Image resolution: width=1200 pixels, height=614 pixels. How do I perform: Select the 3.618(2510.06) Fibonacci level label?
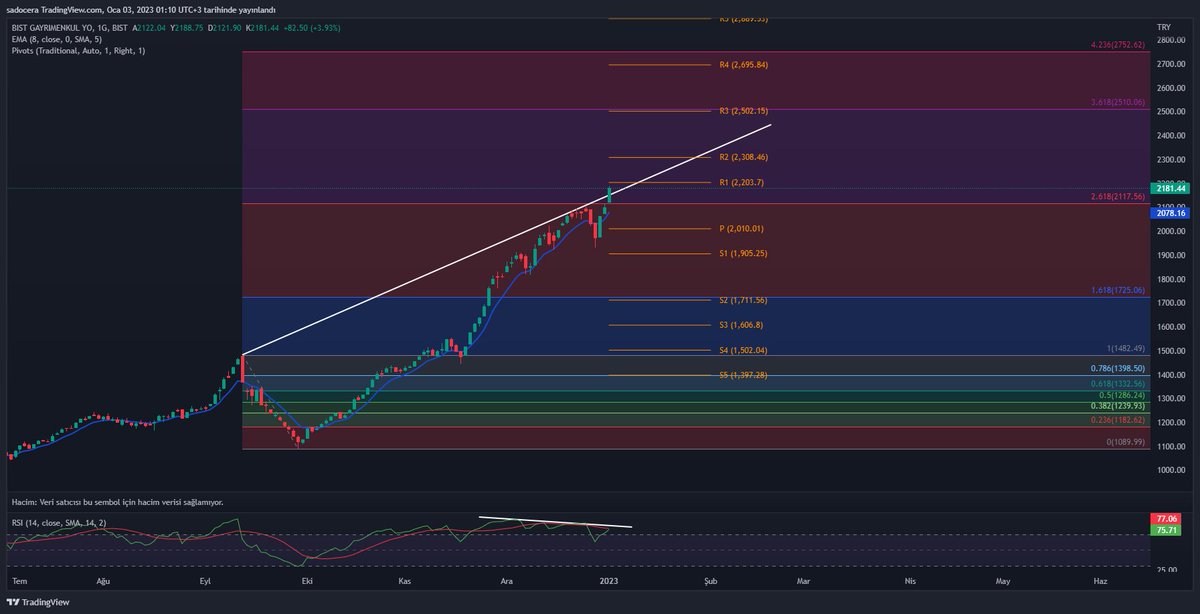pyautogui.click(x=1117, y=103)
